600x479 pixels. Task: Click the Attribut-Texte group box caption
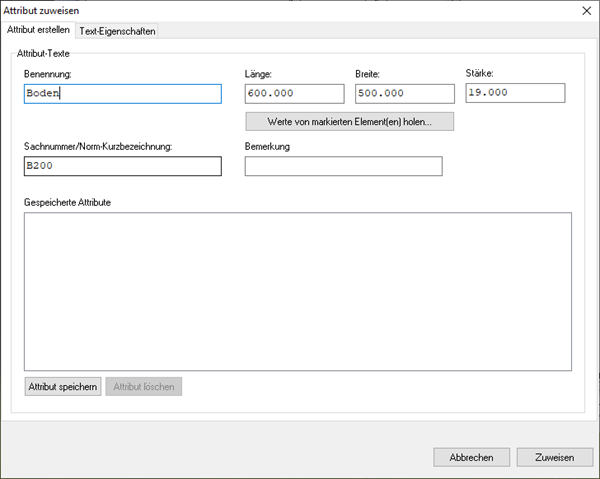point(43,51)
